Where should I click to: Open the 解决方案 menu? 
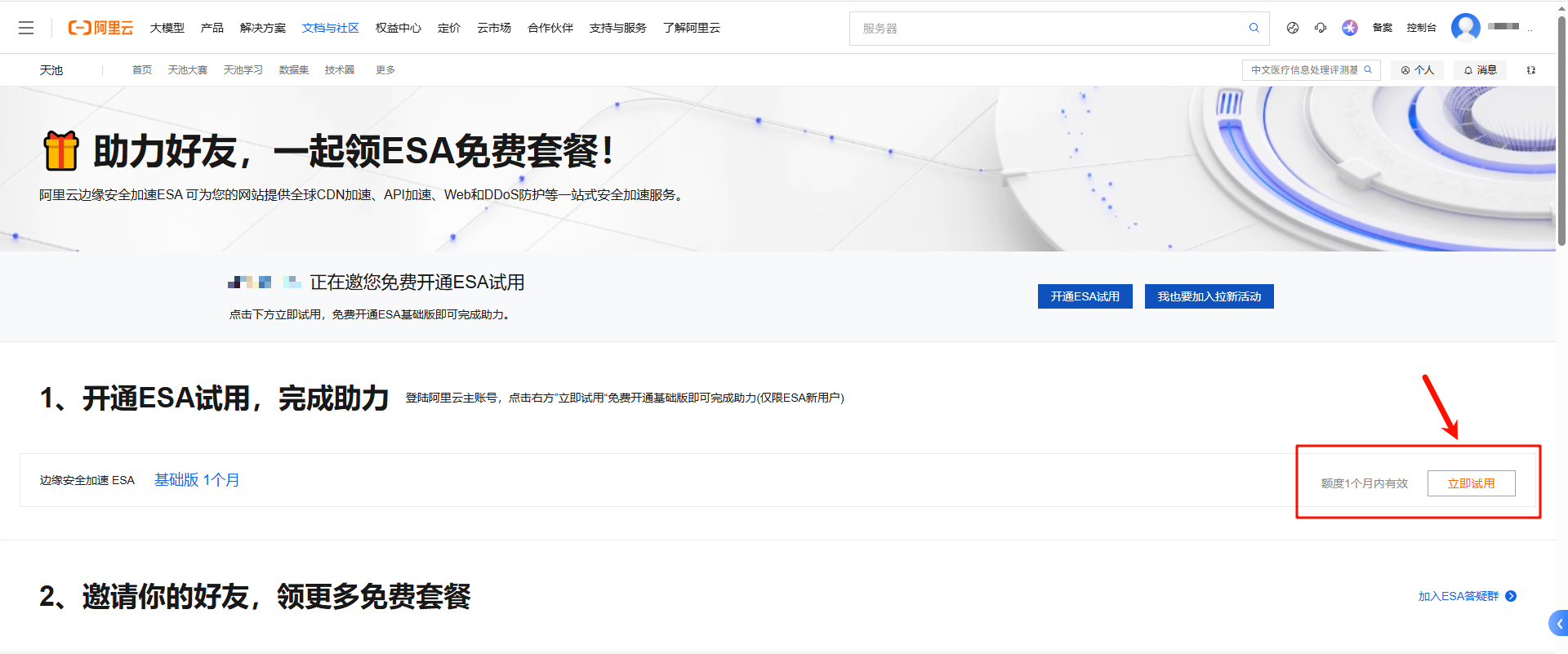[263, 28]
